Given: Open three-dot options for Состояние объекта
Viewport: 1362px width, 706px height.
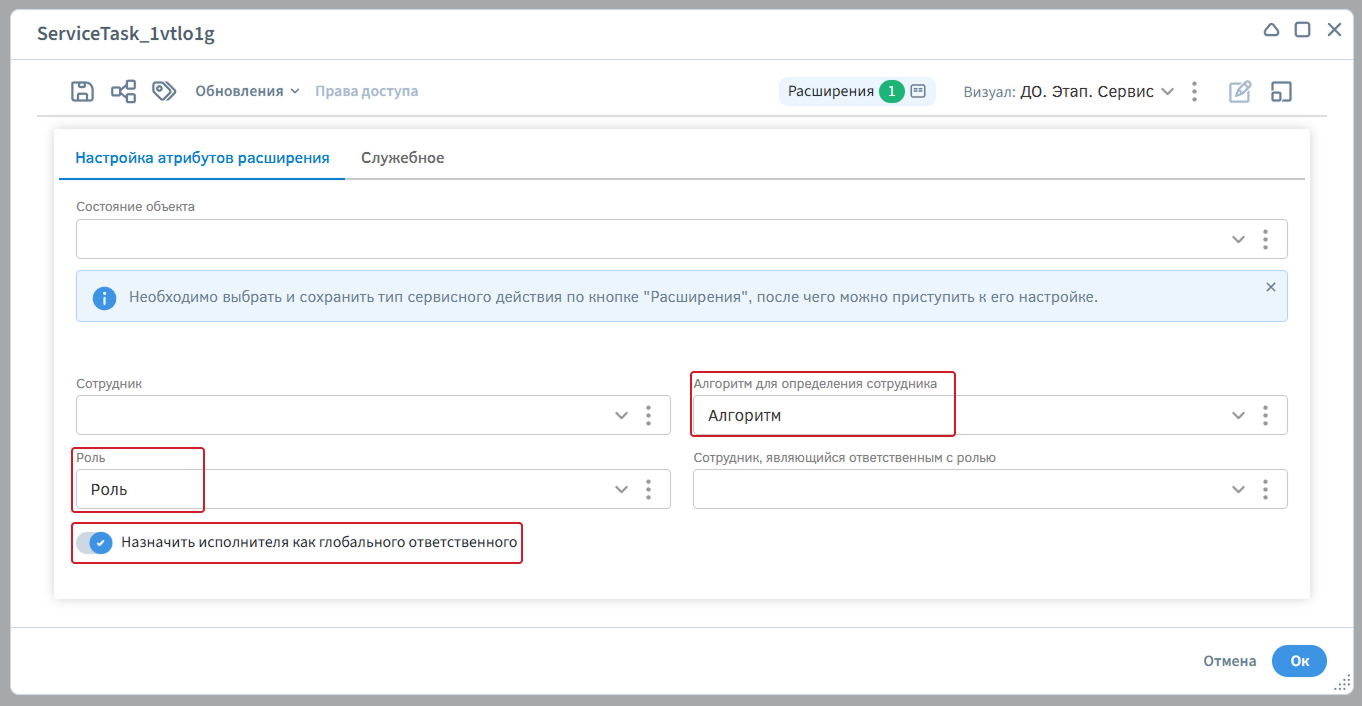Looking at the screenshot, I should coord(1265,240).
